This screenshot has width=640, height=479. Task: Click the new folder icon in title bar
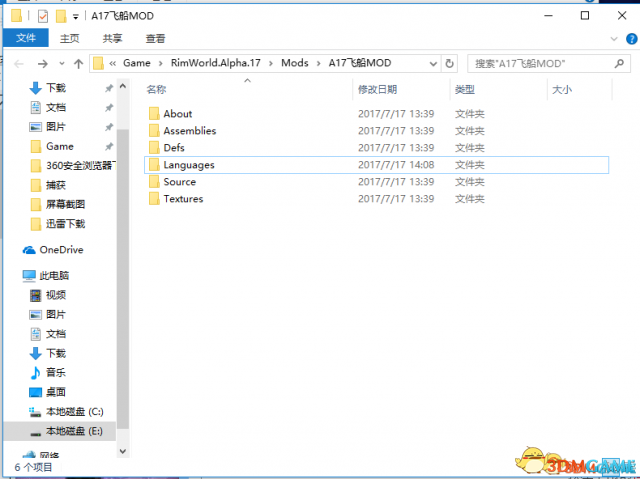[61, 16]
